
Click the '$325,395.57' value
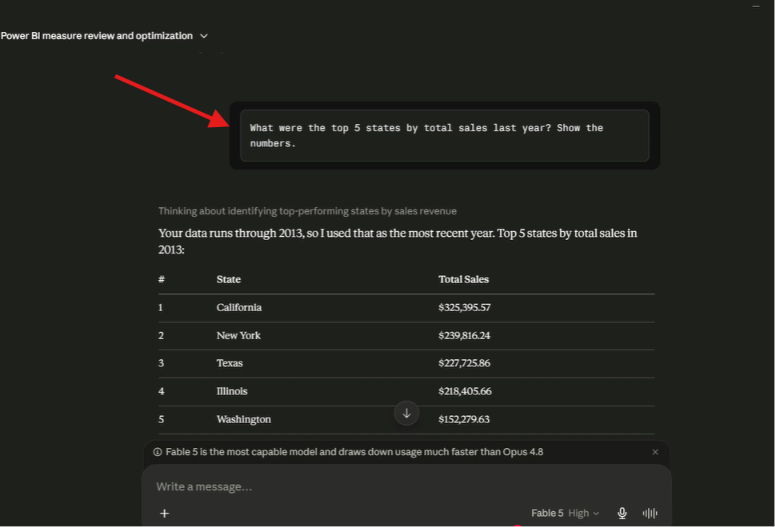pyautogui.click(x=464, y=307)
